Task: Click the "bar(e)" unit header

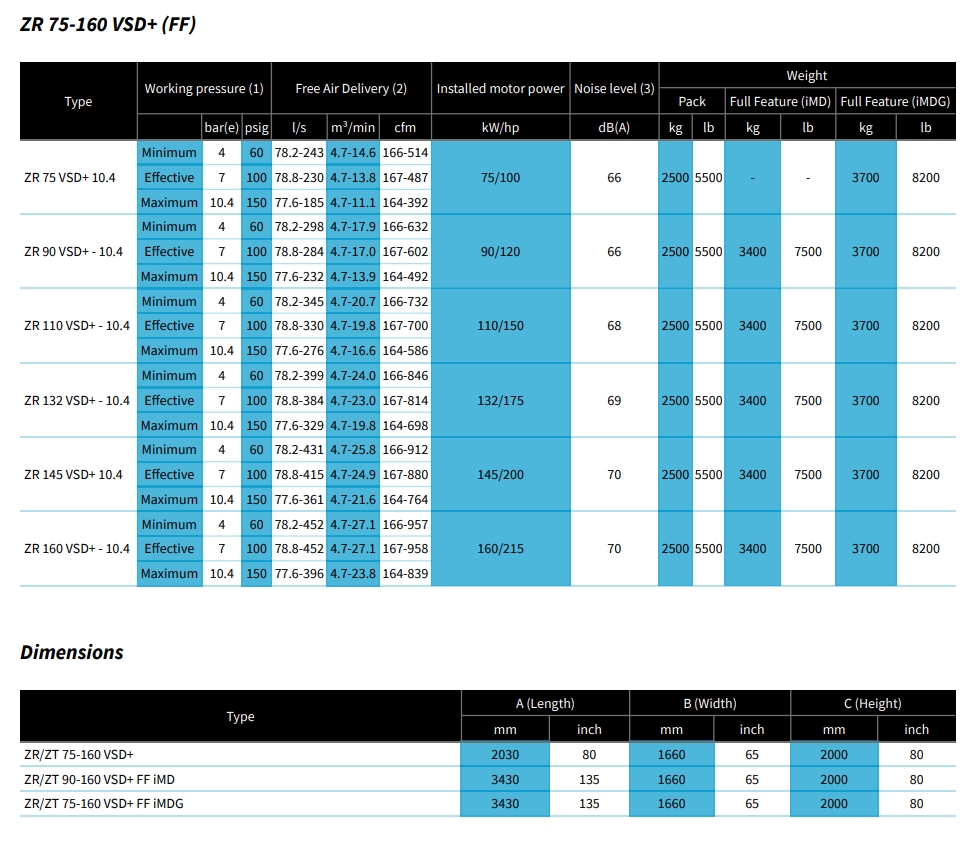Action: coord(222,128)
